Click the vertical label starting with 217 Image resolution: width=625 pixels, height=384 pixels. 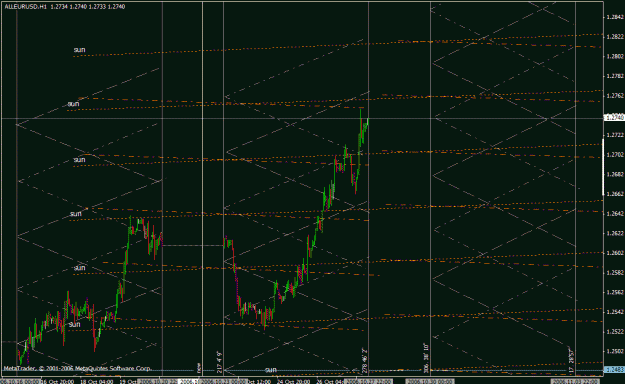click(219, 362)
